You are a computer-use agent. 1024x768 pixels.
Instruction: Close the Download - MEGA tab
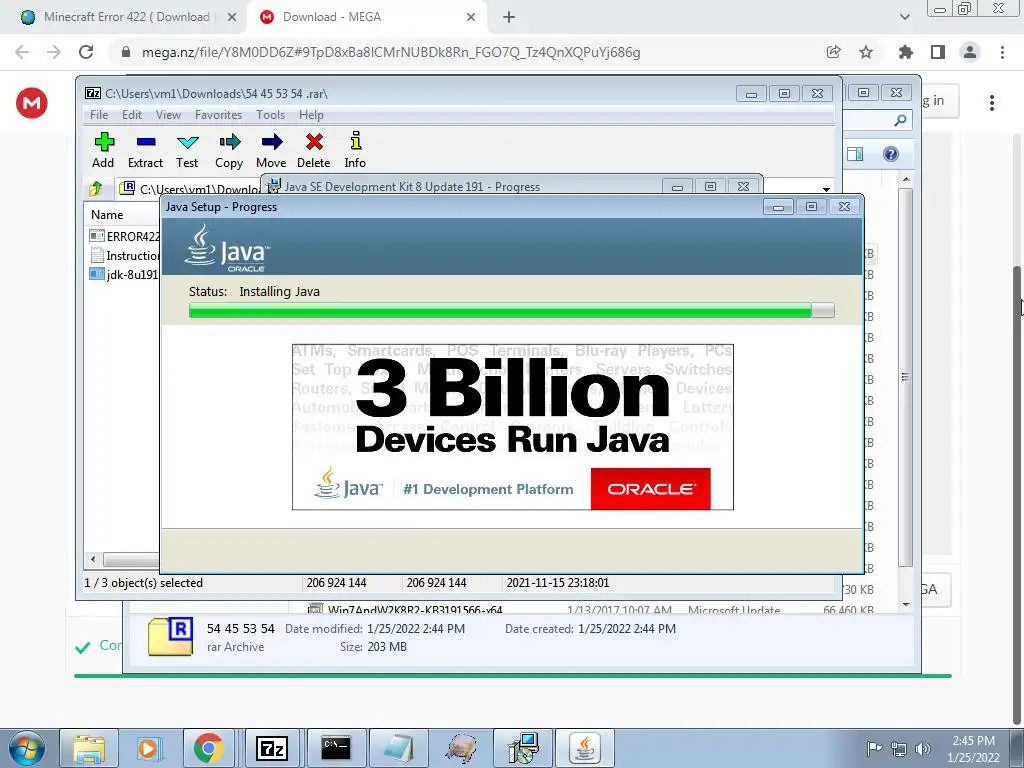(471, 18)
